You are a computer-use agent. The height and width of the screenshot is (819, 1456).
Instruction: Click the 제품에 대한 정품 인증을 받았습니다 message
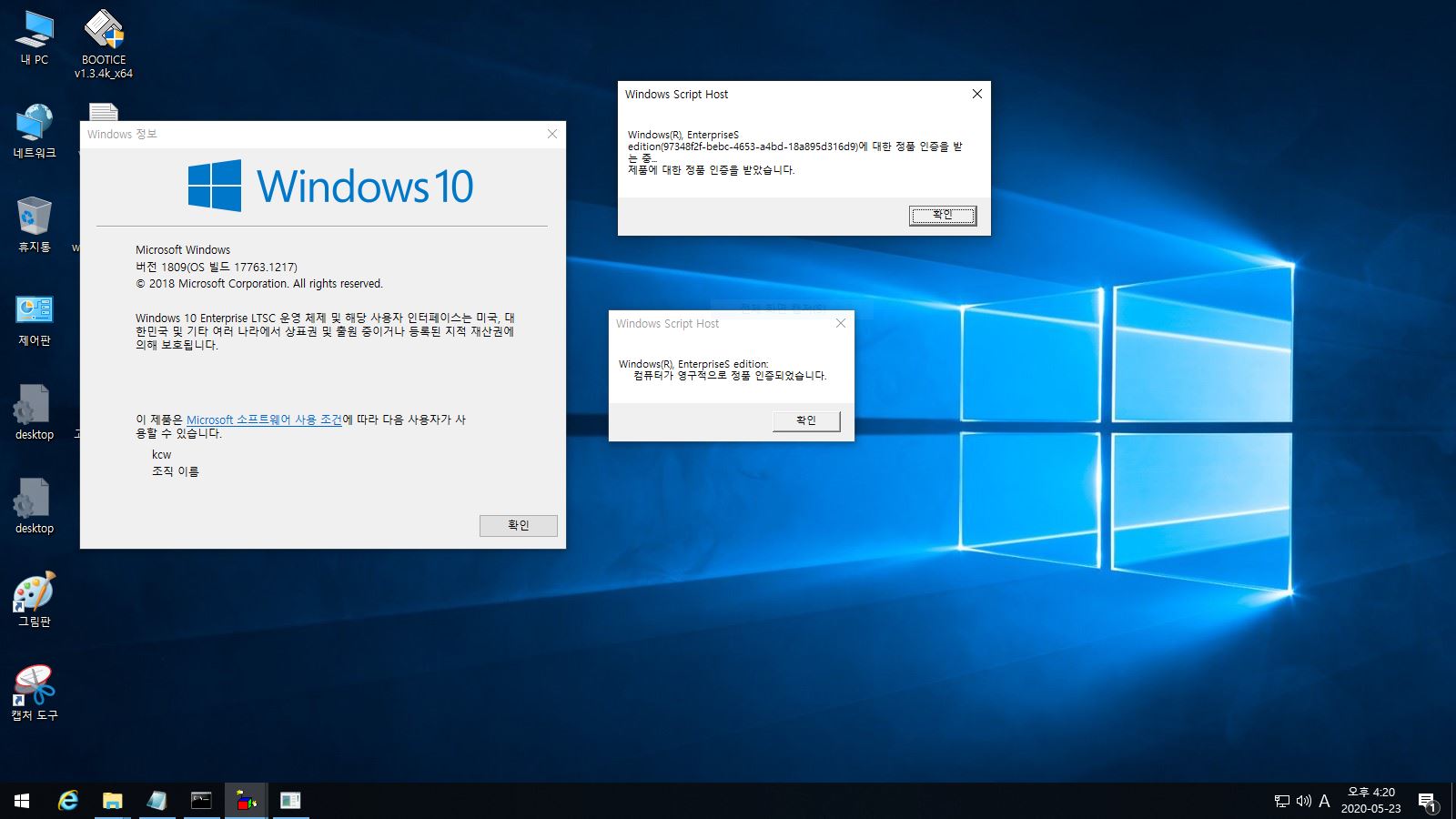(x=711, y=169)
